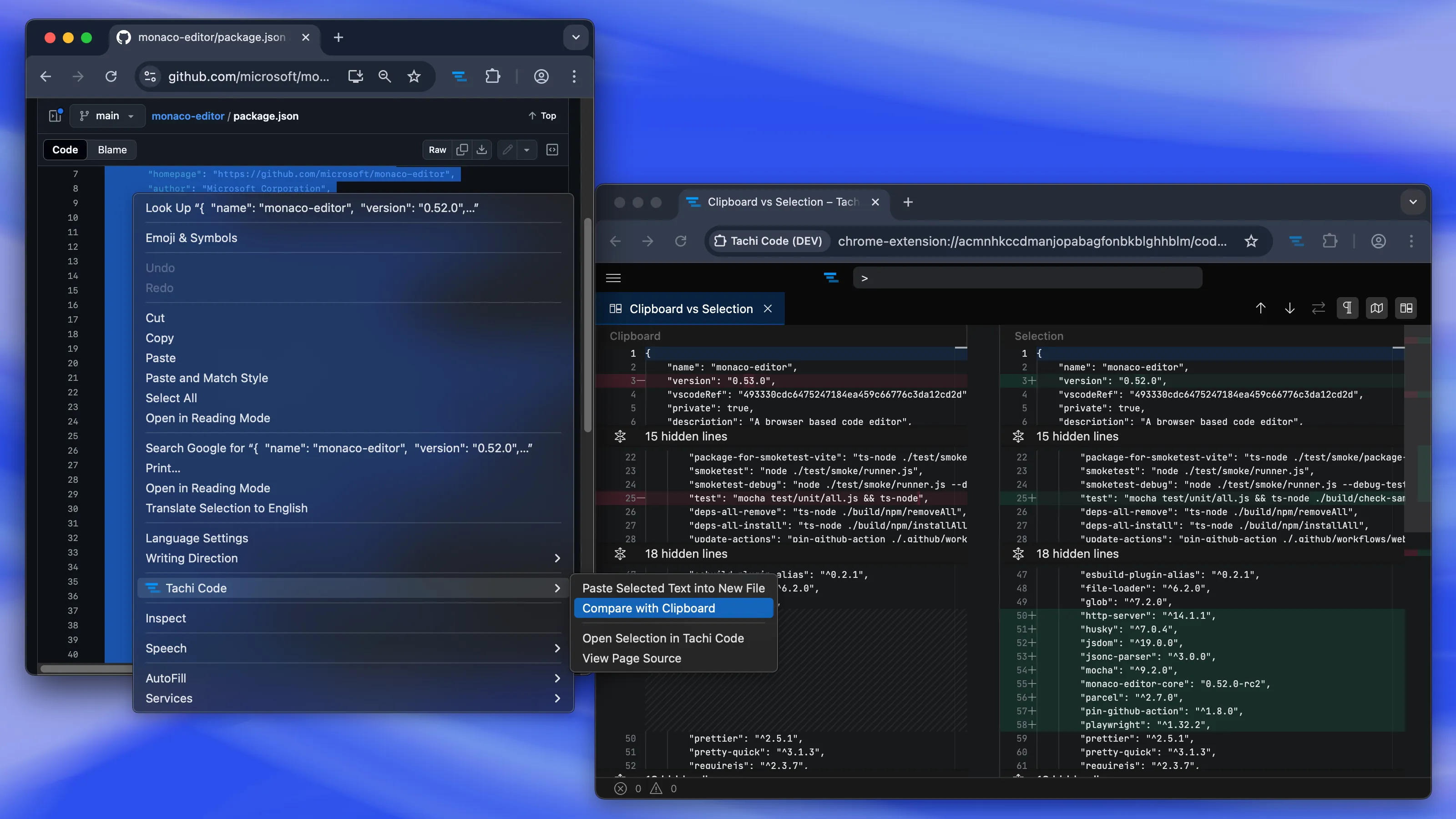Toggle the minimap button in diff toolbar
The image size is (1456, 819).
1377,308
